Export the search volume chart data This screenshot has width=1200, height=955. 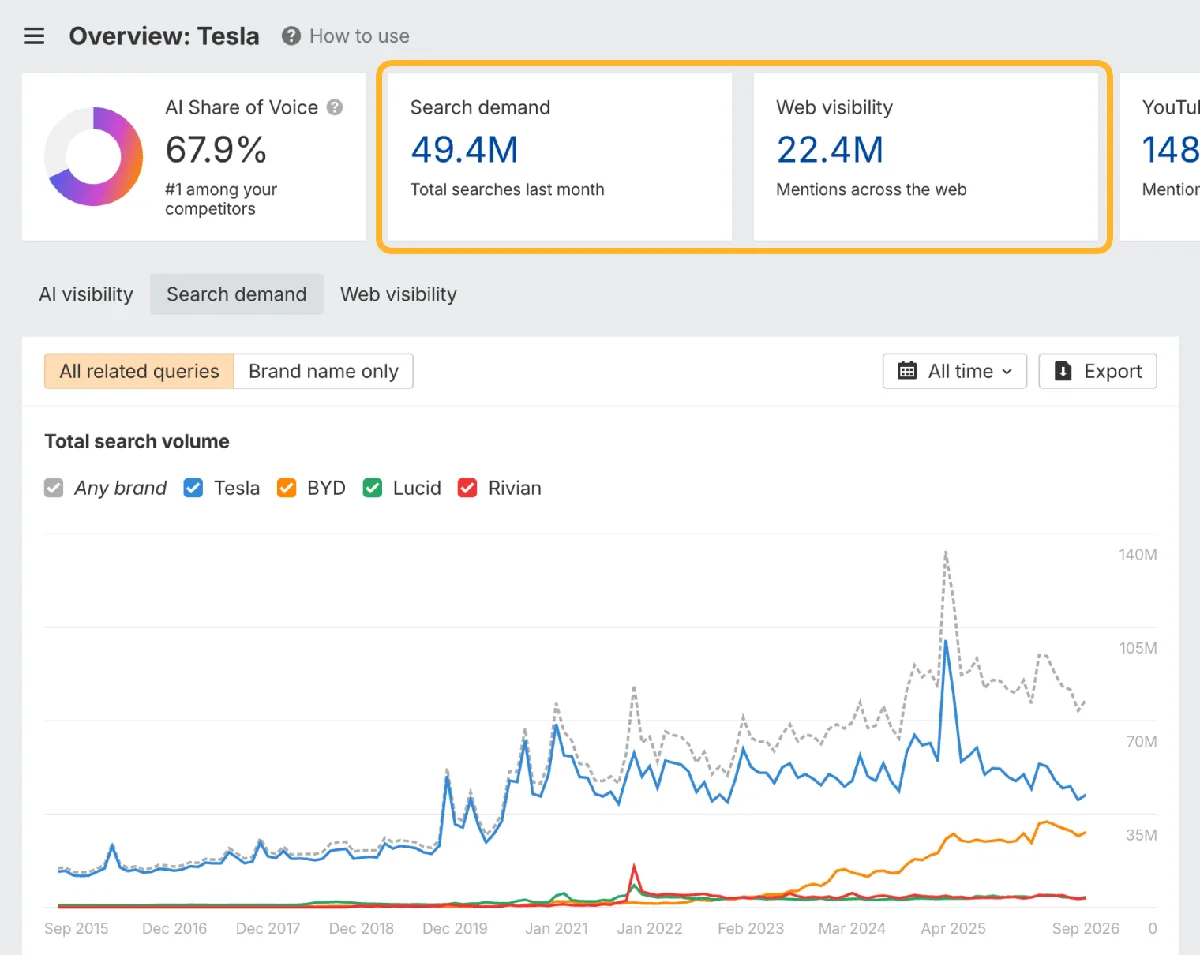(1098, 371)
